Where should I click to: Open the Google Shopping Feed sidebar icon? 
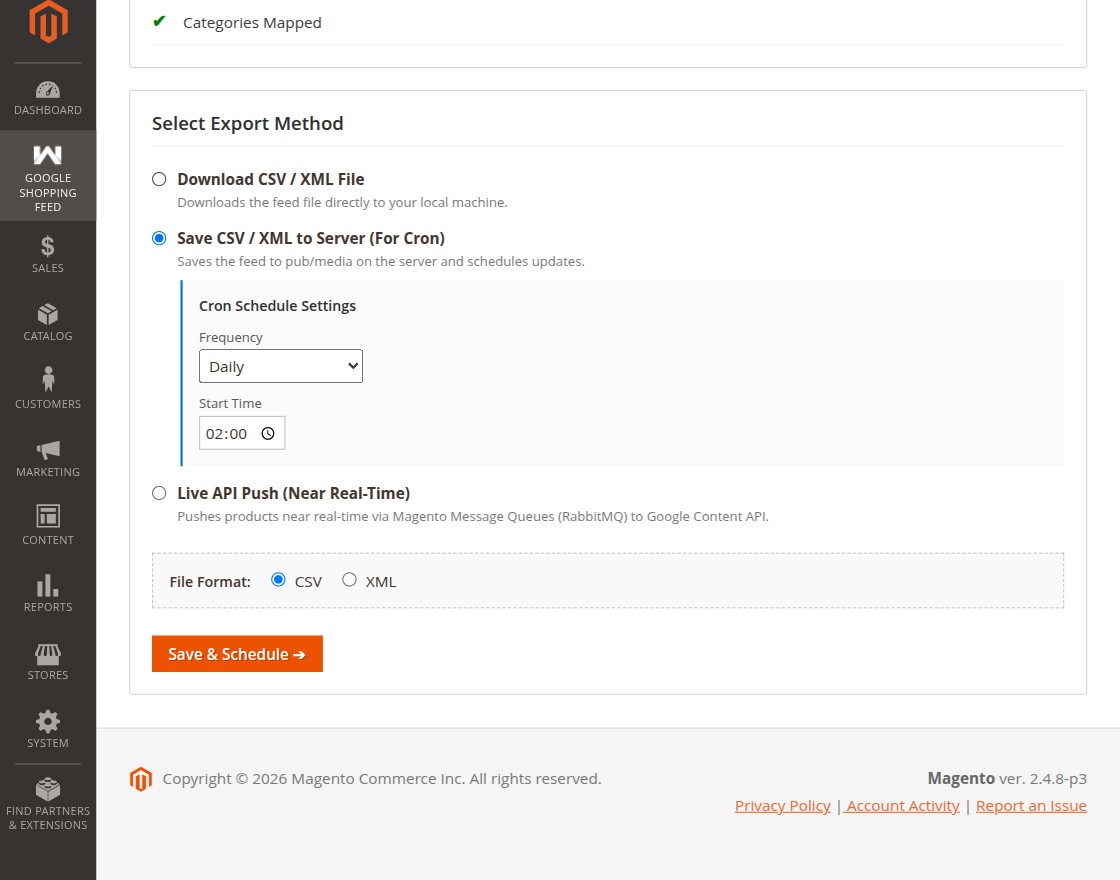pos(48,154)
